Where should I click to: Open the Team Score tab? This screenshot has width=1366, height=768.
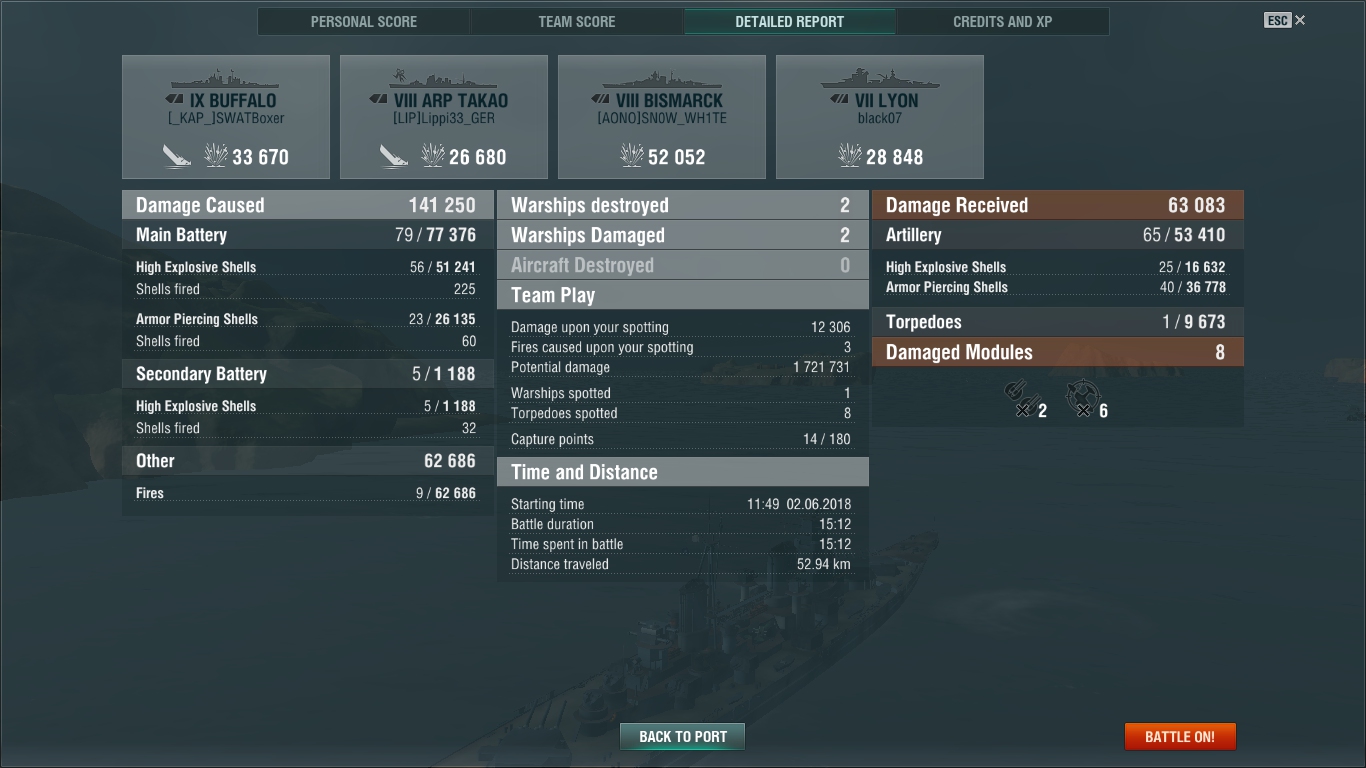[577, 21]
